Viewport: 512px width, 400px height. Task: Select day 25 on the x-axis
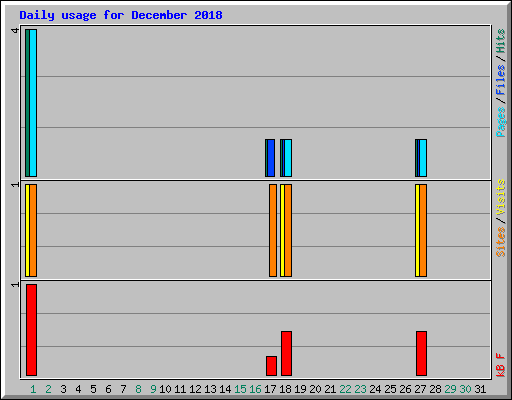(390, 389)
